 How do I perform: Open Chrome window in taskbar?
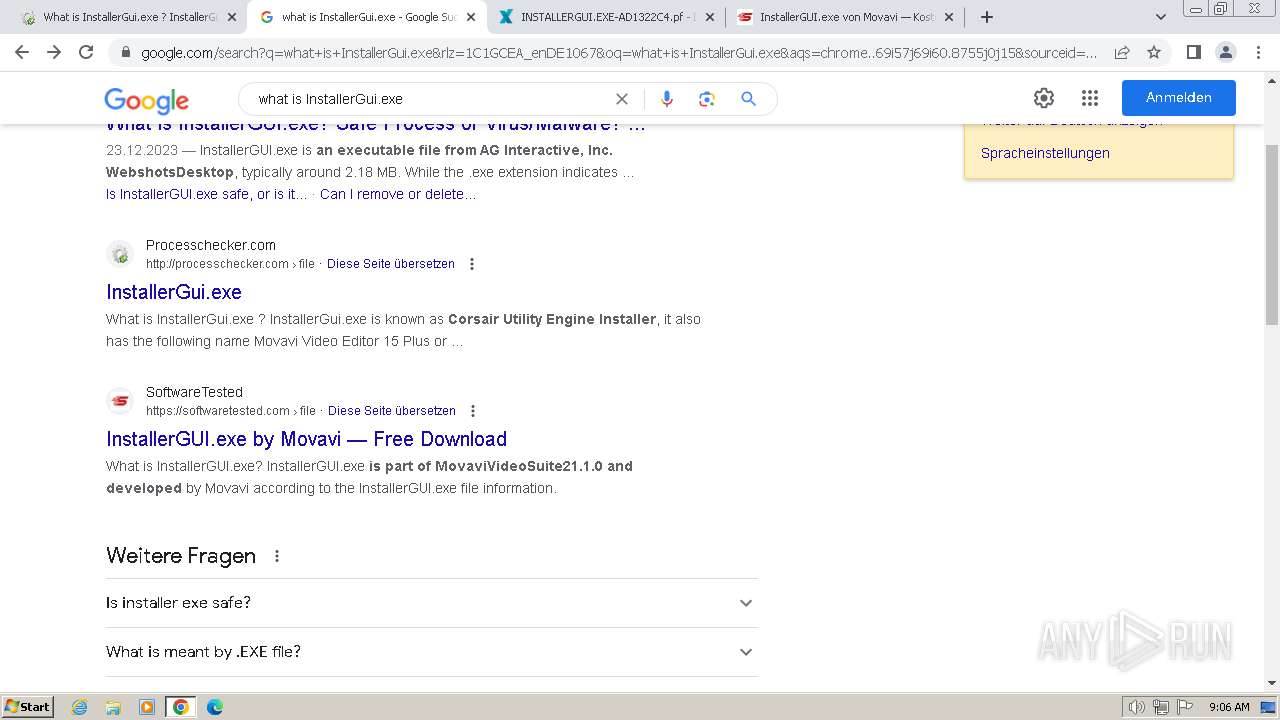click(x=181, y=707)
